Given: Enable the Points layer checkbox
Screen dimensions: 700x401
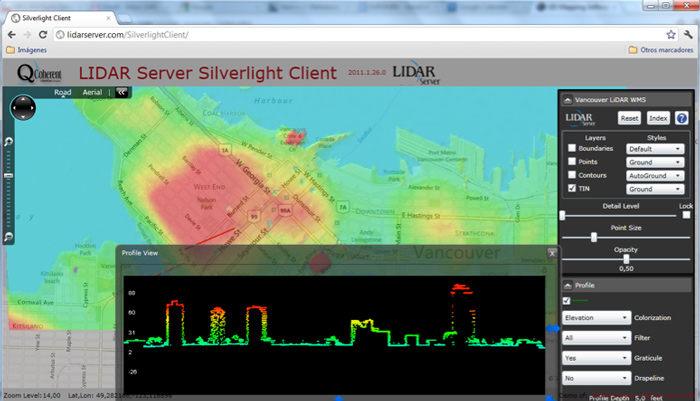Looking at the screenshot, I should coord(572,161).
